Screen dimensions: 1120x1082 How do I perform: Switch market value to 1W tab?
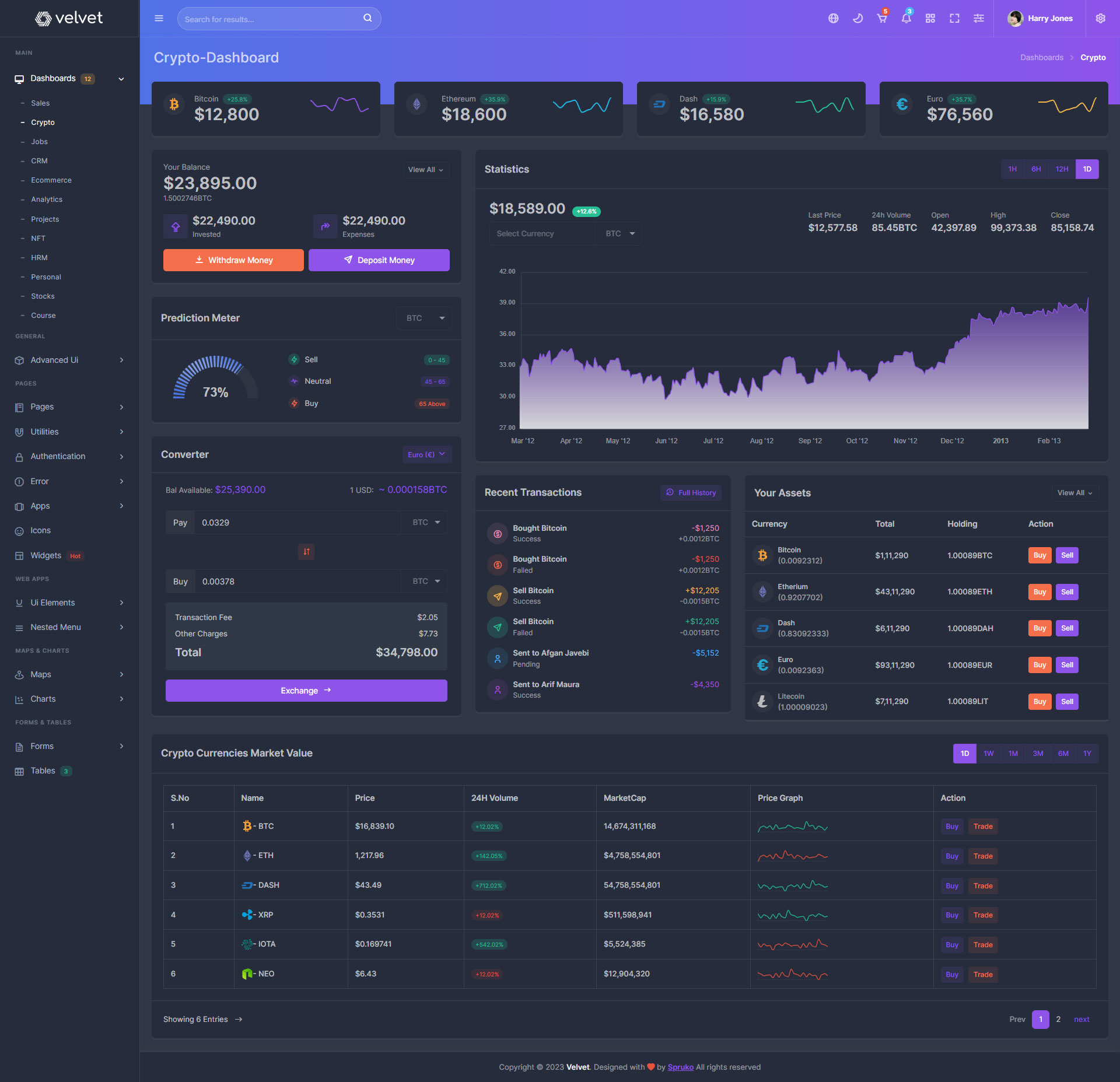point(988,754)
